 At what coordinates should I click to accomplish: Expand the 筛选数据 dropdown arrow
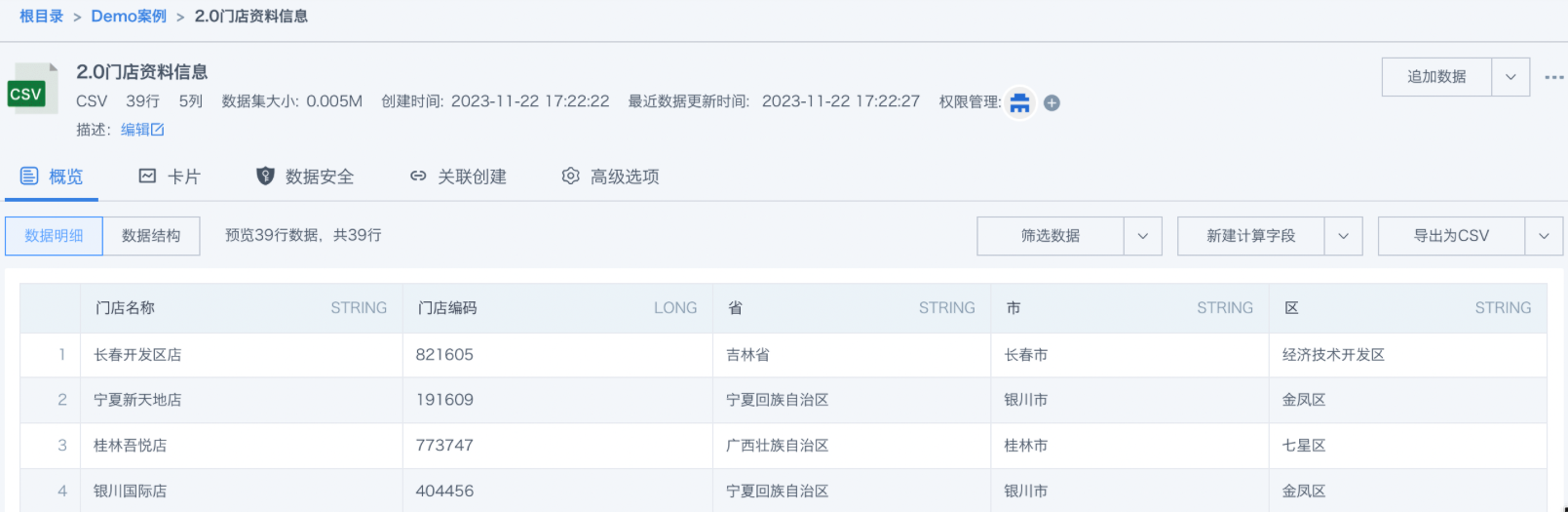tap(1143, 236)
